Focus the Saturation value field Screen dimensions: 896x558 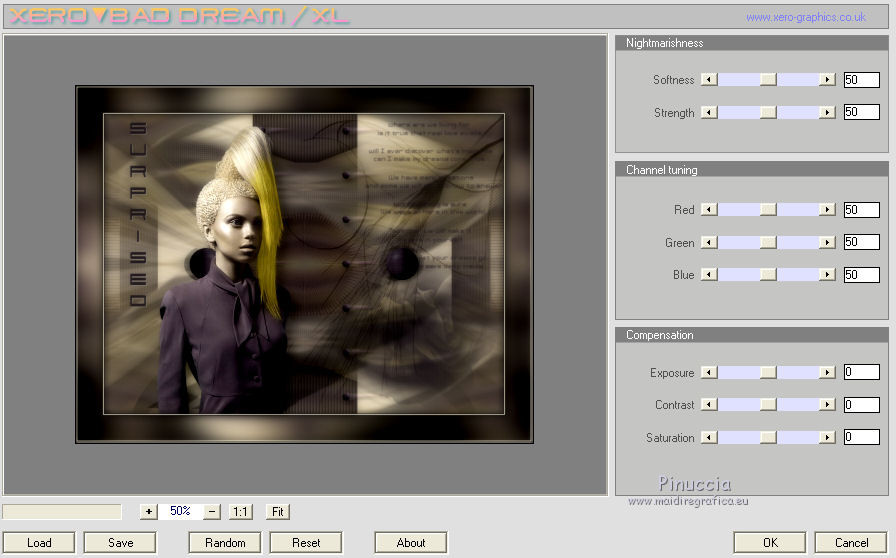pos(862,437)
